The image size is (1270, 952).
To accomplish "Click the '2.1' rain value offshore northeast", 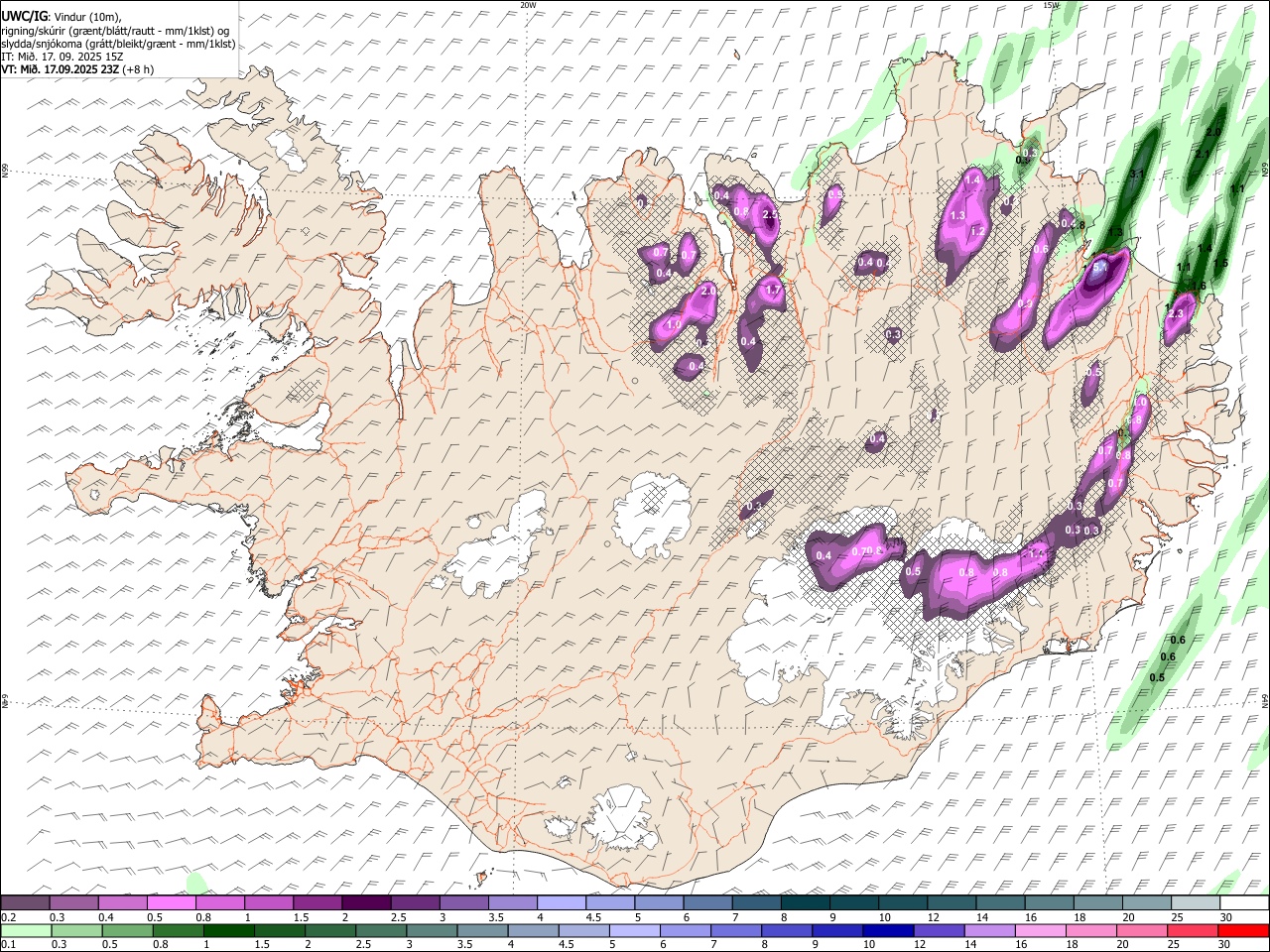I will click(1202, 154).
